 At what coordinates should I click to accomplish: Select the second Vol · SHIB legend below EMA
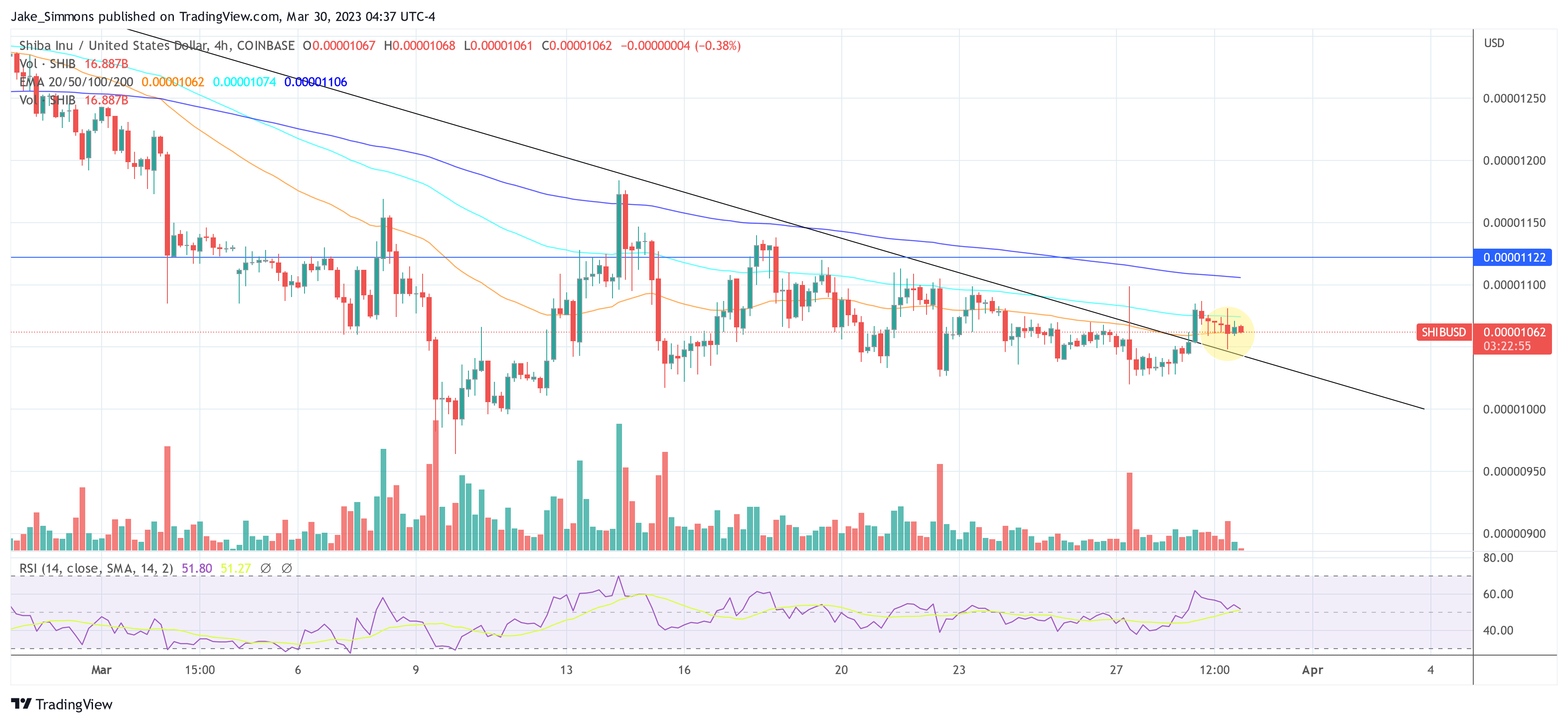(74, 100)
